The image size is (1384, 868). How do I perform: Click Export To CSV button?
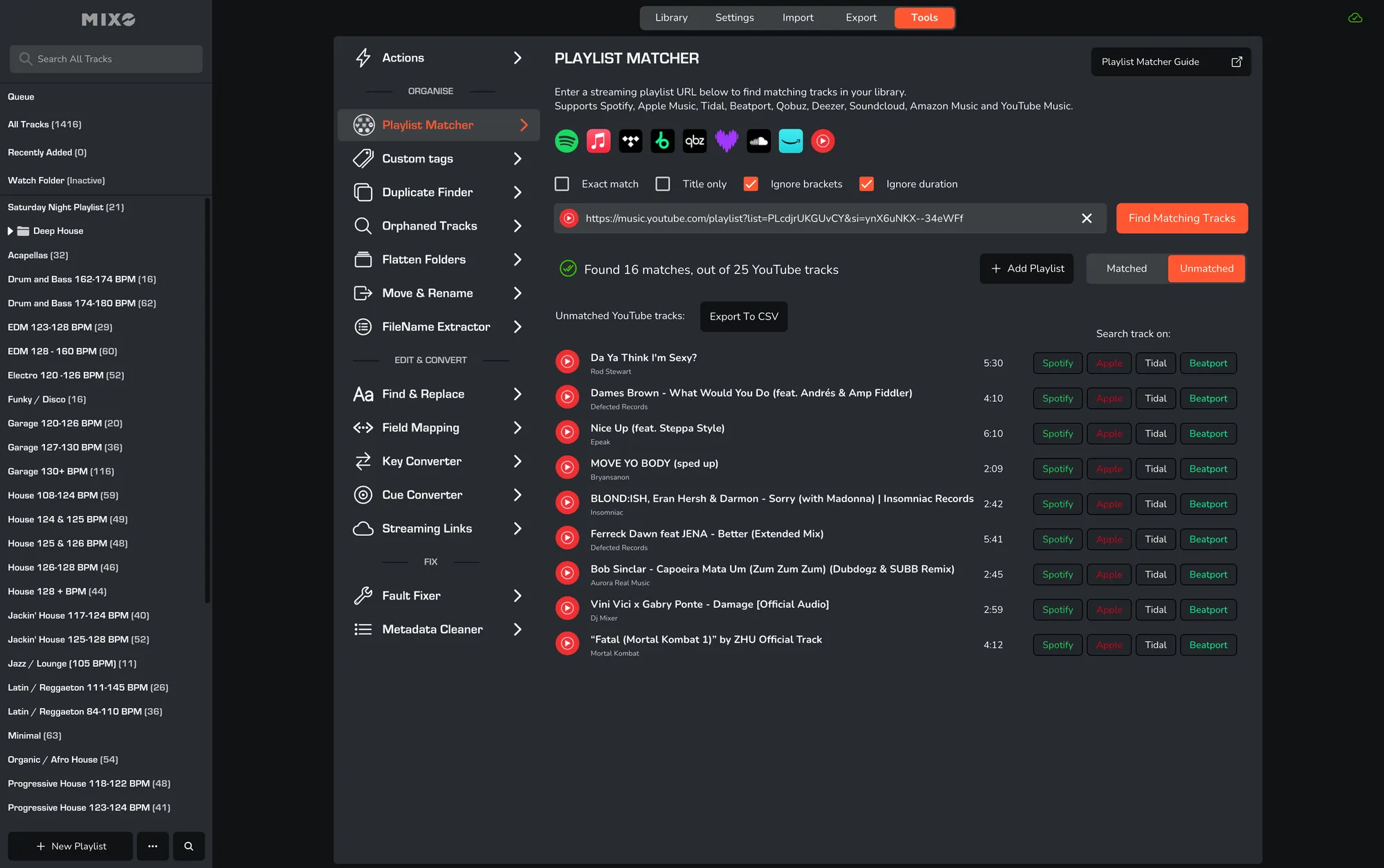click(x=744, y=317)
